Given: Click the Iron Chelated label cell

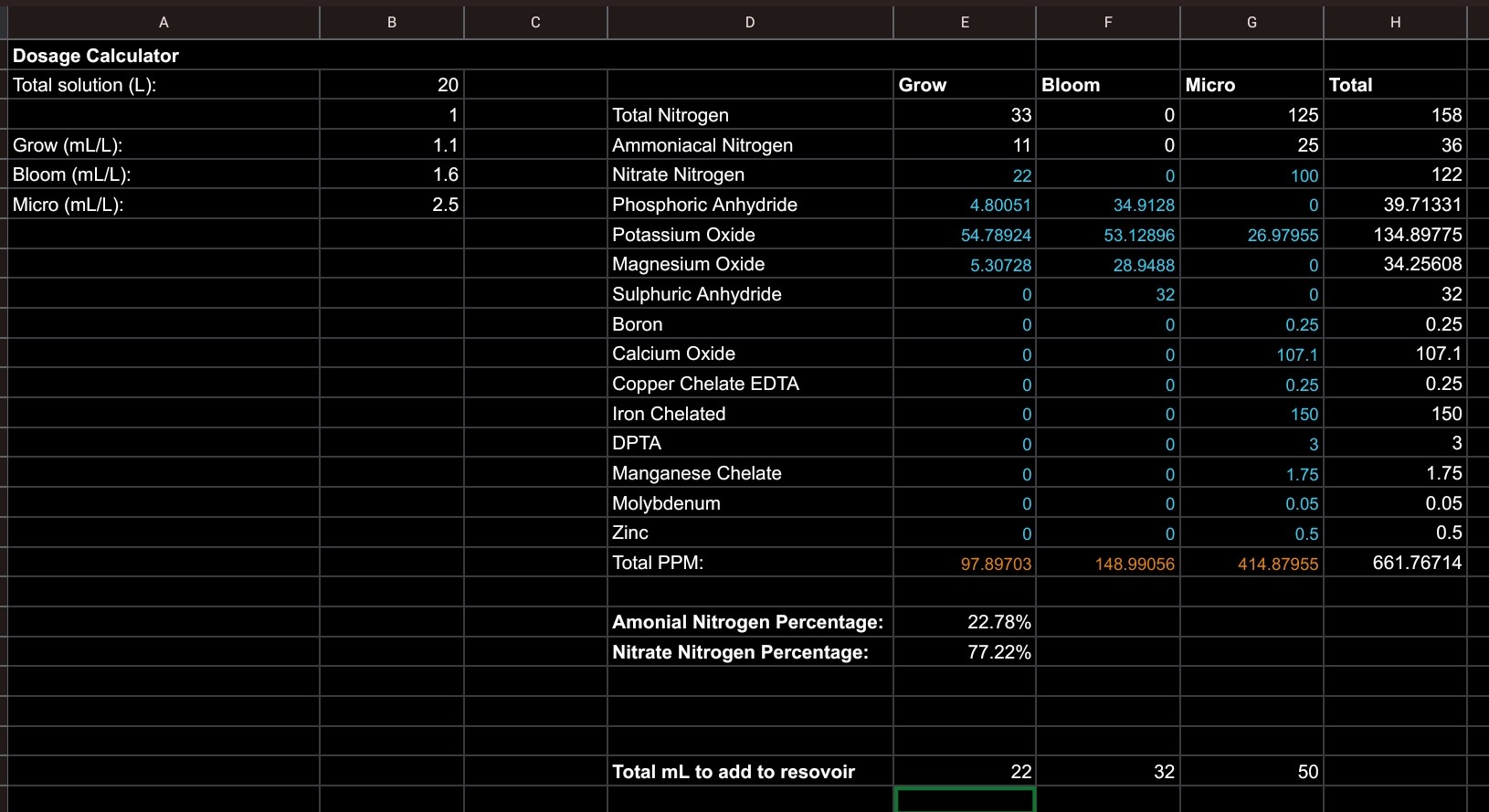Looking at the screenshot, I should click(750, 414).
